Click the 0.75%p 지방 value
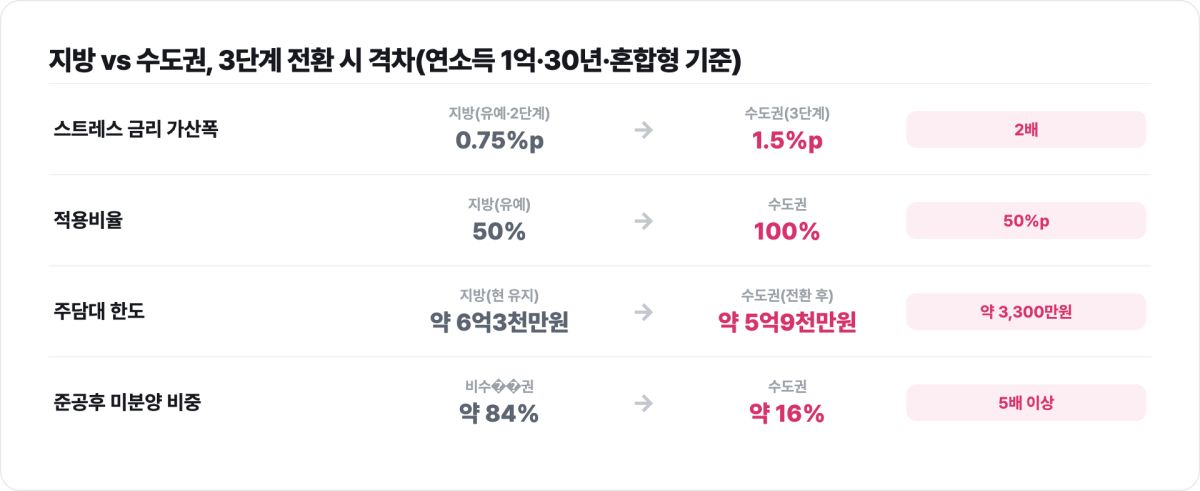The image size is (1200, 491). (499, 141)
